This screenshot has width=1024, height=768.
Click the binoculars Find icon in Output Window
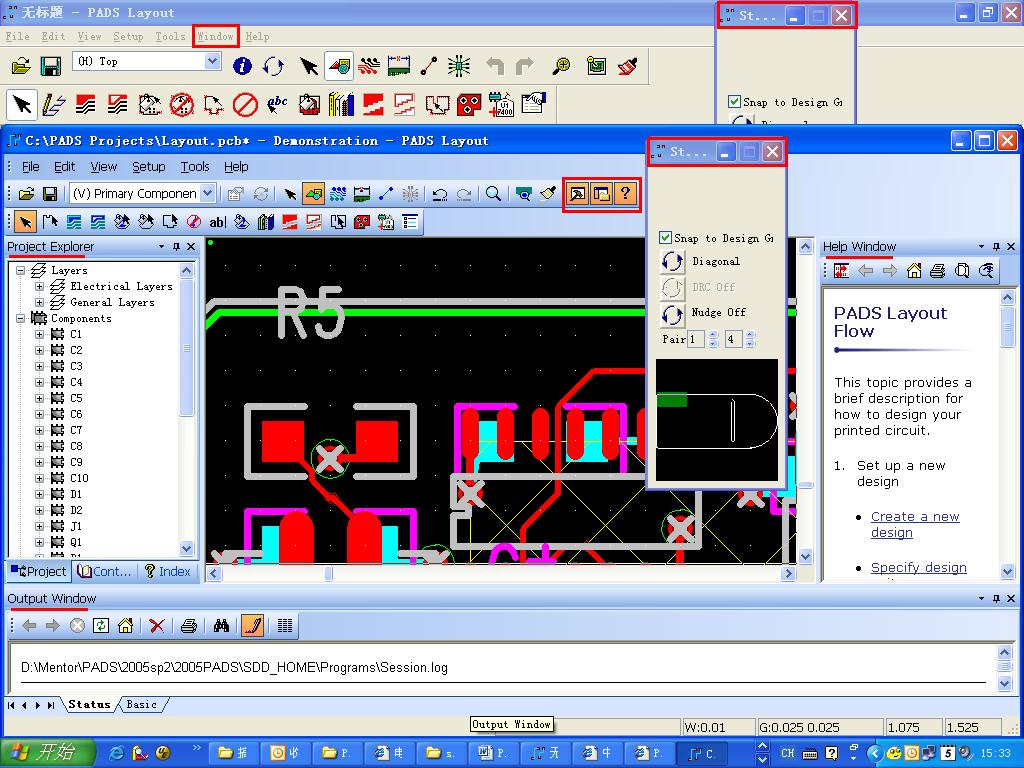pyautogui.click(x=221, y=626)
